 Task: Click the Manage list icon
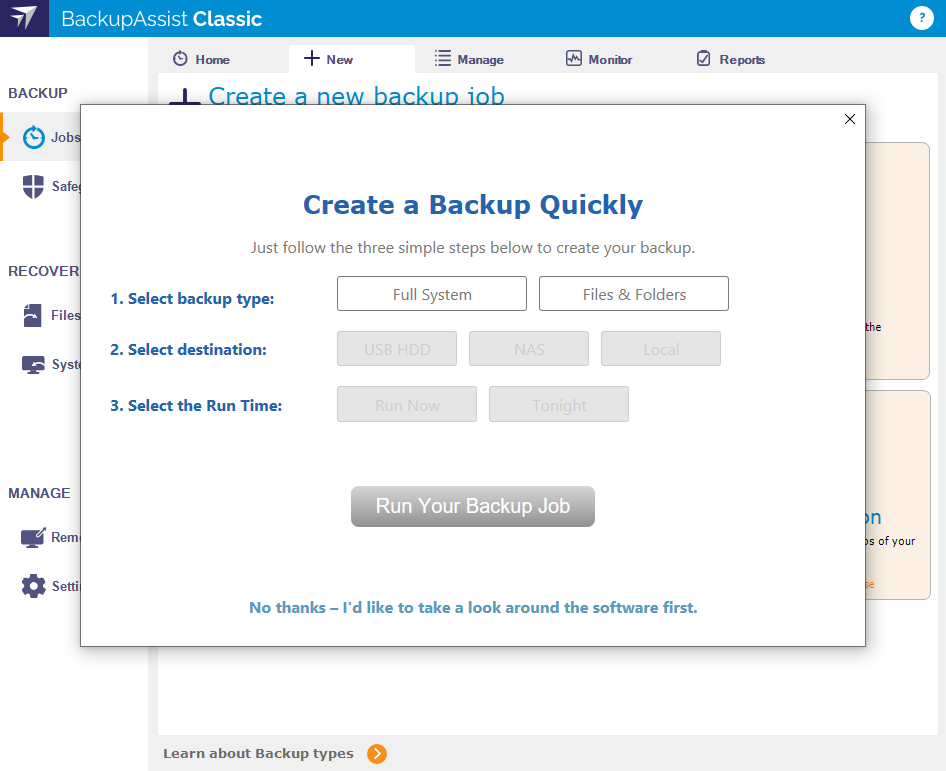coord(443,59)
